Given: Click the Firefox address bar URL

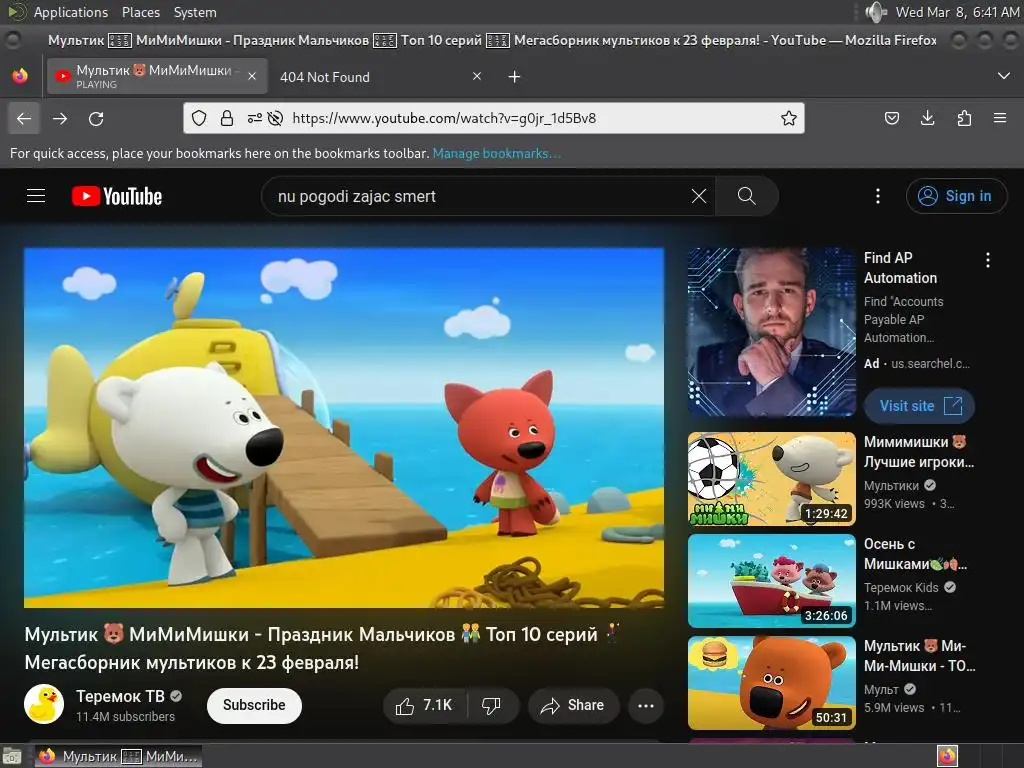Looking at the screenshot, I should pyautogui.click(x=444, y=118).
